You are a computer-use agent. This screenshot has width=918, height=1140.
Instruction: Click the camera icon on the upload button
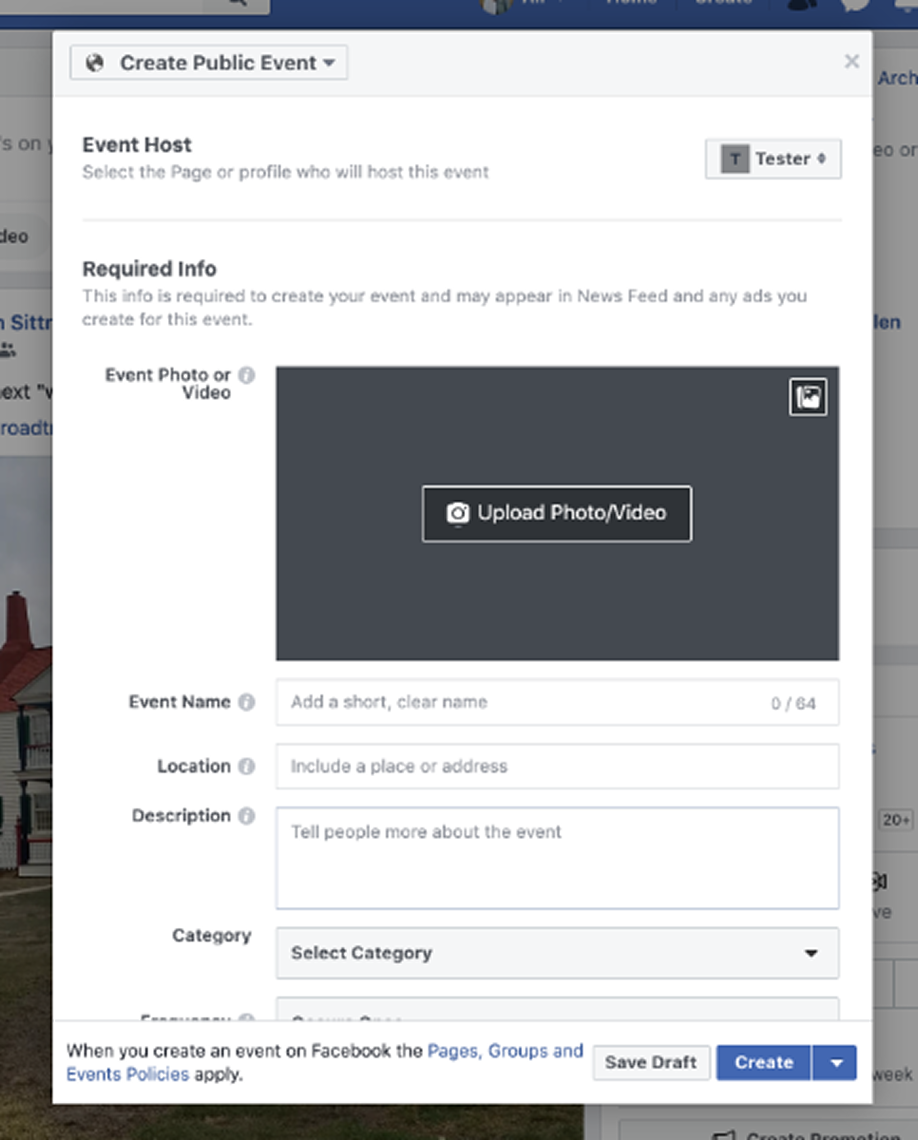pyautogui.click(x=457, y=513)
